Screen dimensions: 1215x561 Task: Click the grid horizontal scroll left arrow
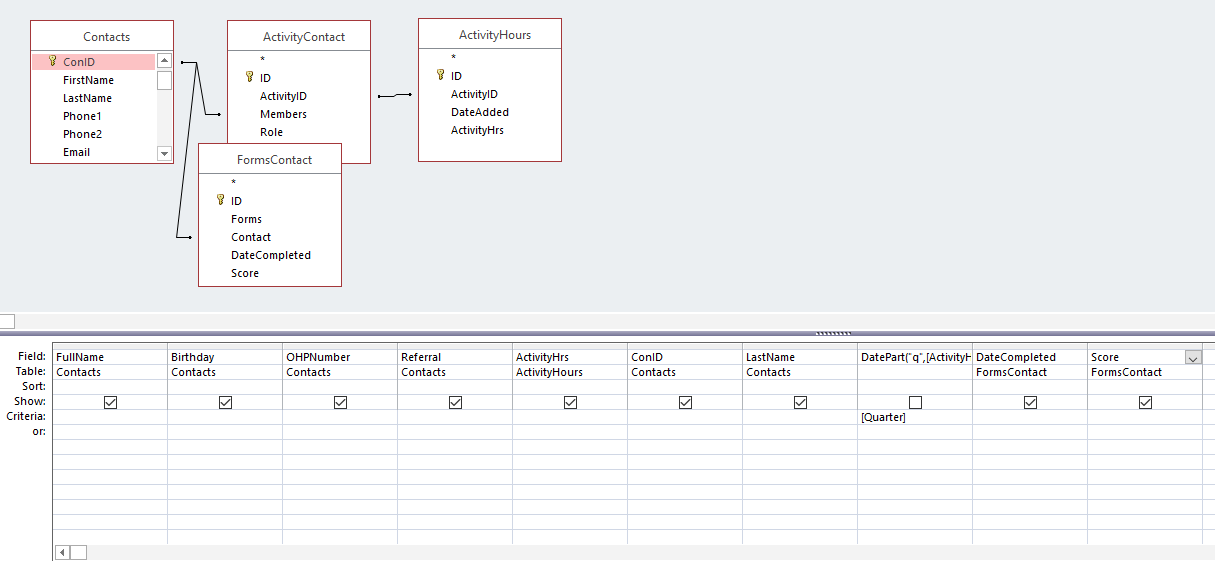pyautogui.click(x=62, y=552)
